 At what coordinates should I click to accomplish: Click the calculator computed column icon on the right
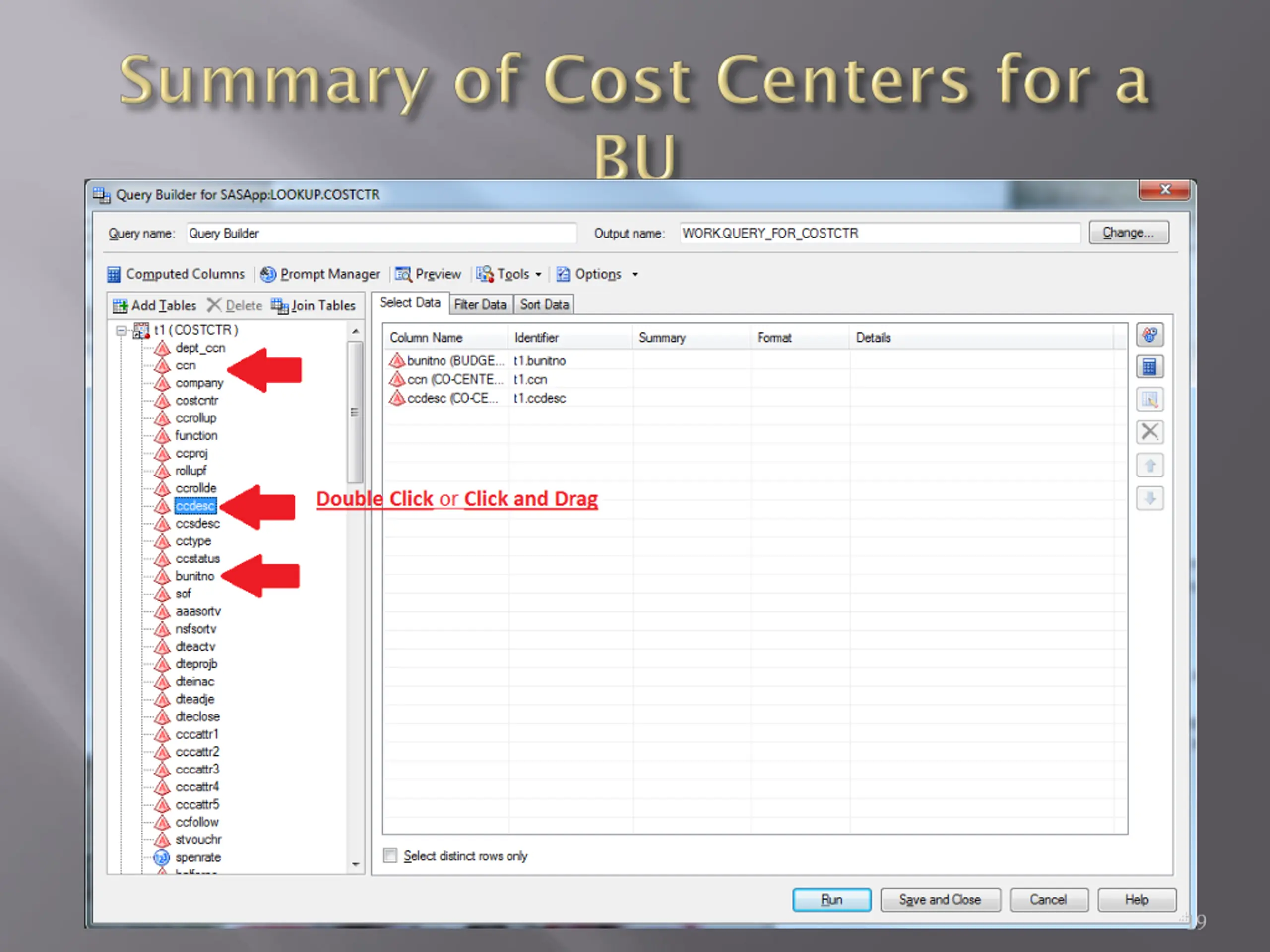click(x=1149, y=367)
